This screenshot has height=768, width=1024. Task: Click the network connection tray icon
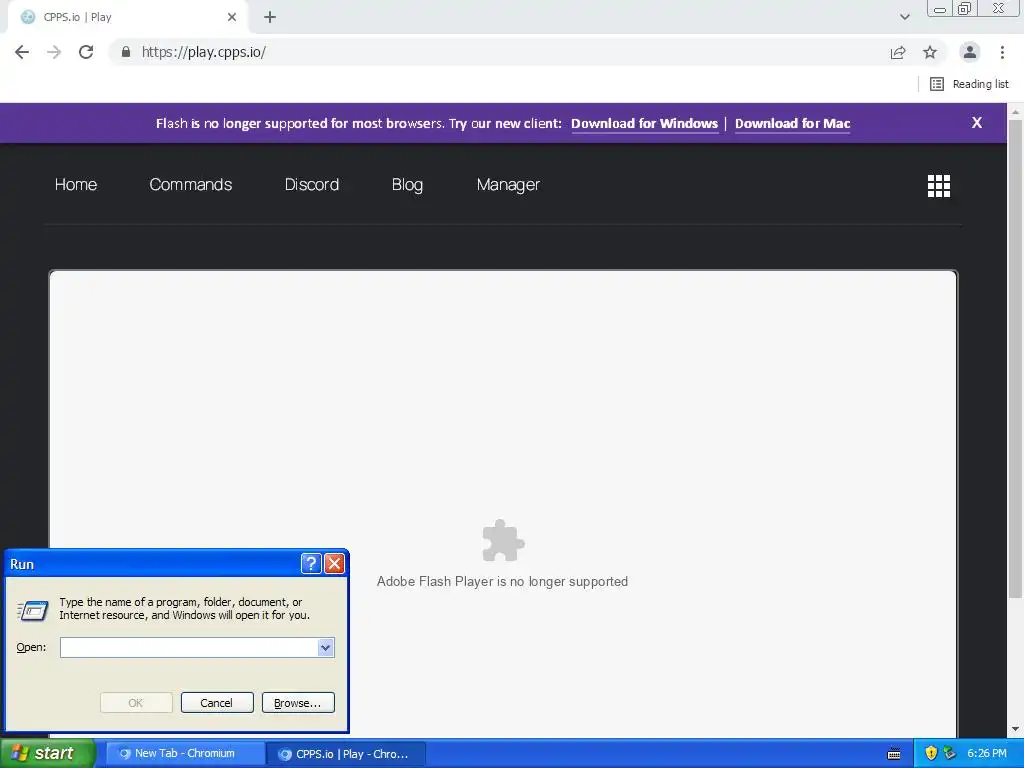click(x=950, y=753)
